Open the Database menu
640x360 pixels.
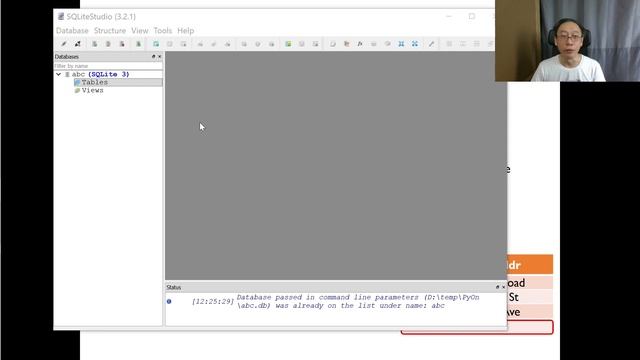(72, 31)
